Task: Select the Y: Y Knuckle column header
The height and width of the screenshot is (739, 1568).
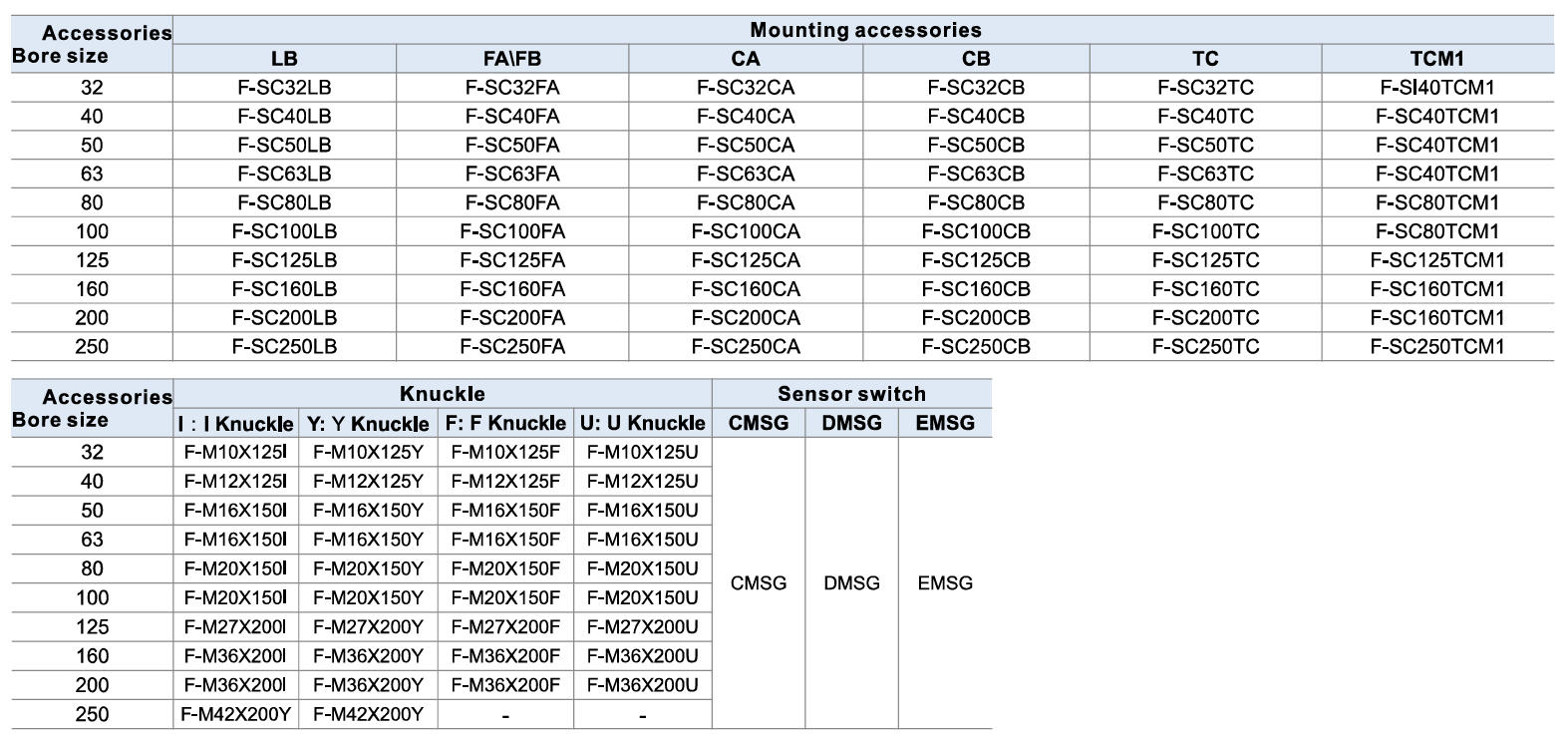Action: (368, 423)
